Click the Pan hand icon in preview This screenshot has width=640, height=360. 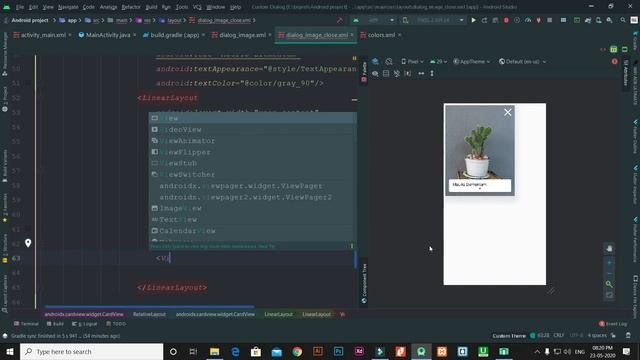[x=609, y=249]
